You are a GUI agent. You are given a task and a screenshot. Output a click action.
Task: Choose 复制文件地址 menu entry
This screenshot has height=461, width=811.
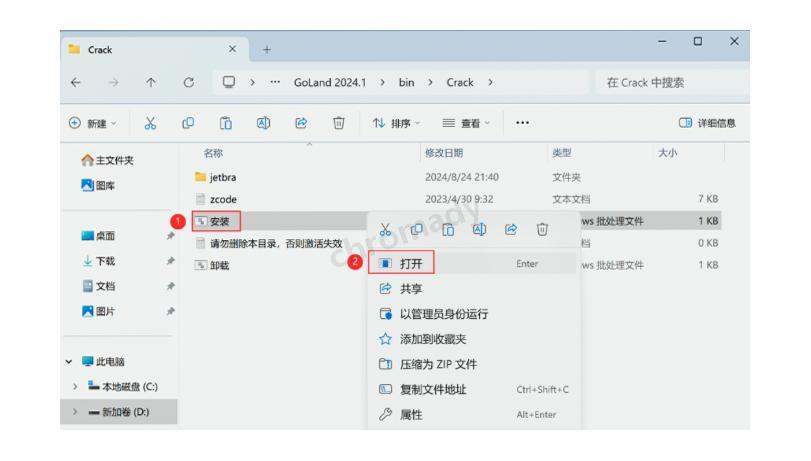click(x=473, y=389)
